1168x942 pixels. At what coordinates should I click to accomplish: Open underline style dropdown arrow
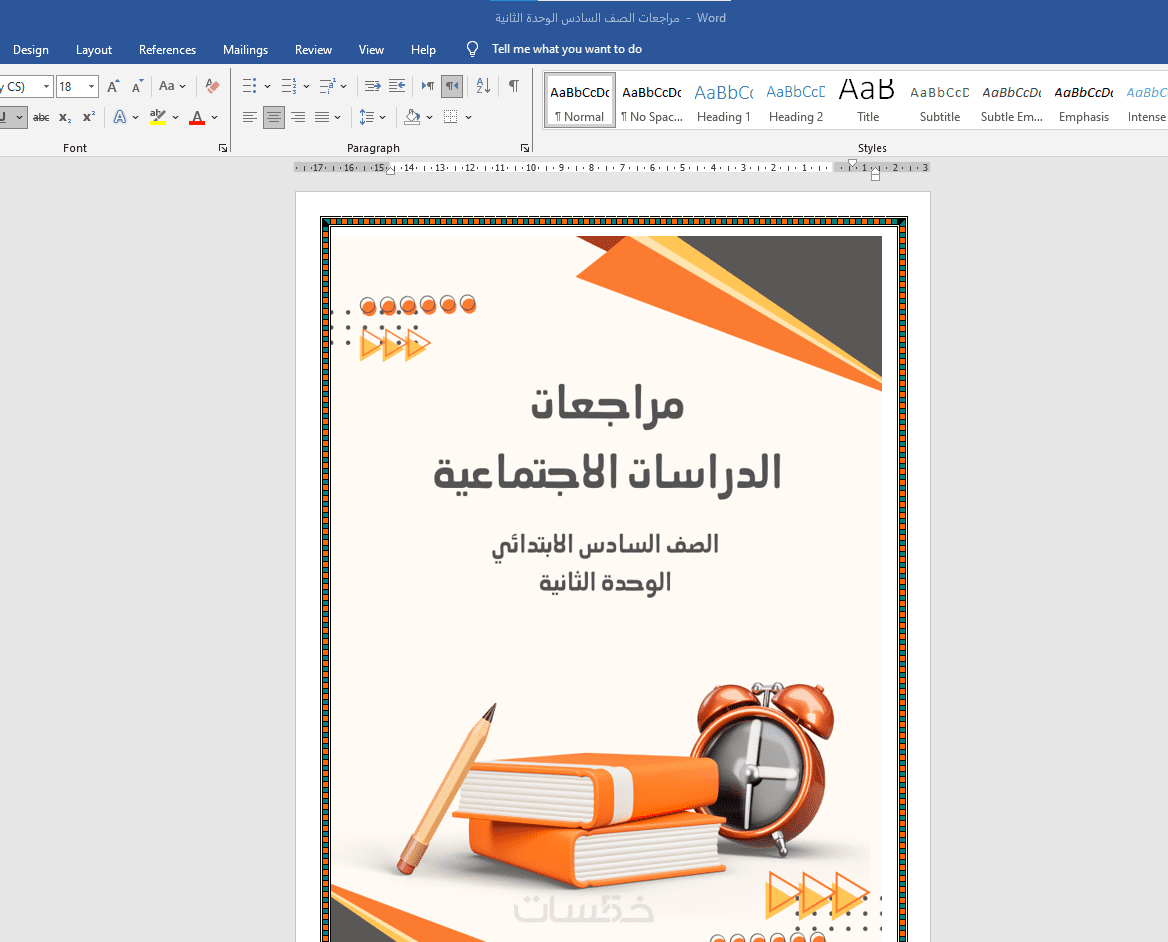19,117
